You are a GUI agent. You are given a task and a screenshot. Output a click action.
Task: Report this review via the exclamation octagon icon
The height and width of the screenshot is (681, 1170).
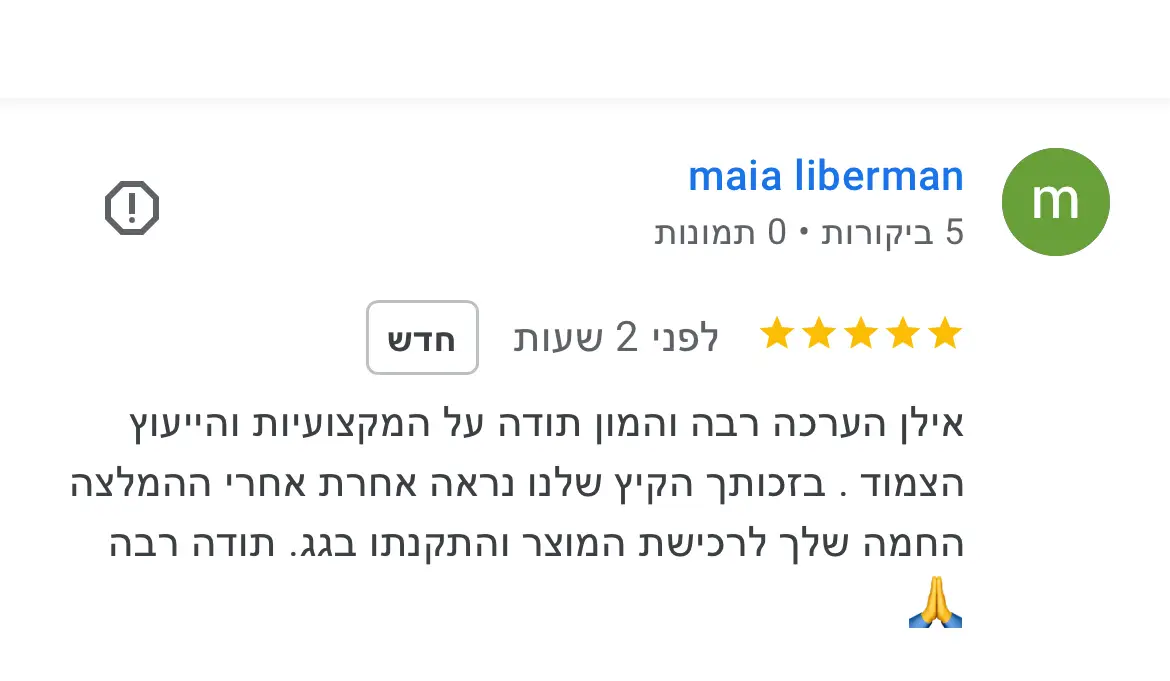point(132,208)
